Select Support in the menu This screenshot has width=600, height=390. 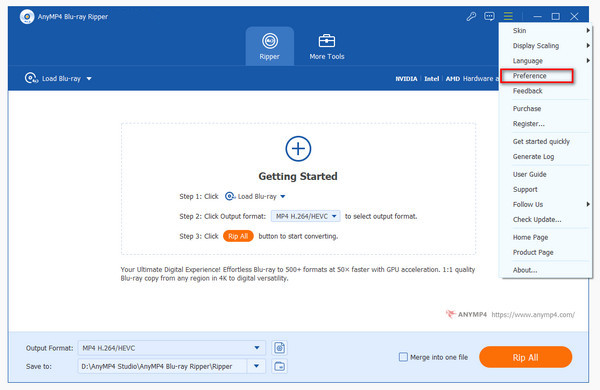pyautogui.click(x=546, y=189)
